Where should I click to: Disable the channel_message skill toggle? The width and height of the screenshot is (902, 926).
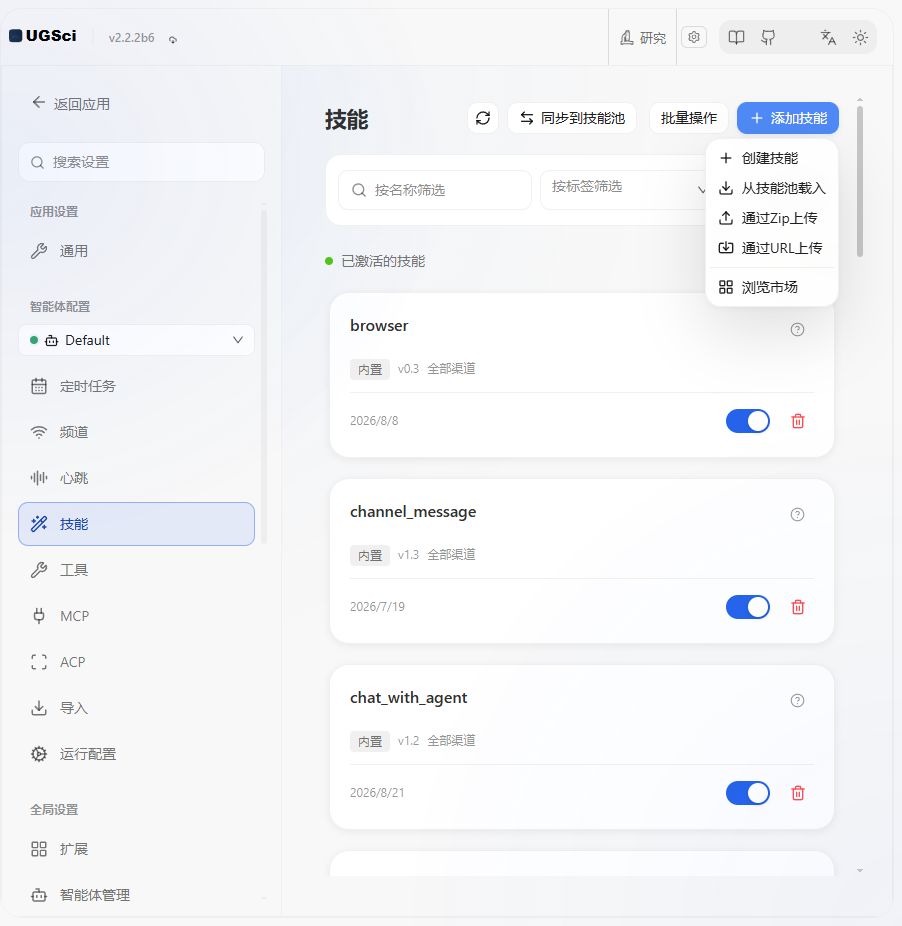point(748,607)
